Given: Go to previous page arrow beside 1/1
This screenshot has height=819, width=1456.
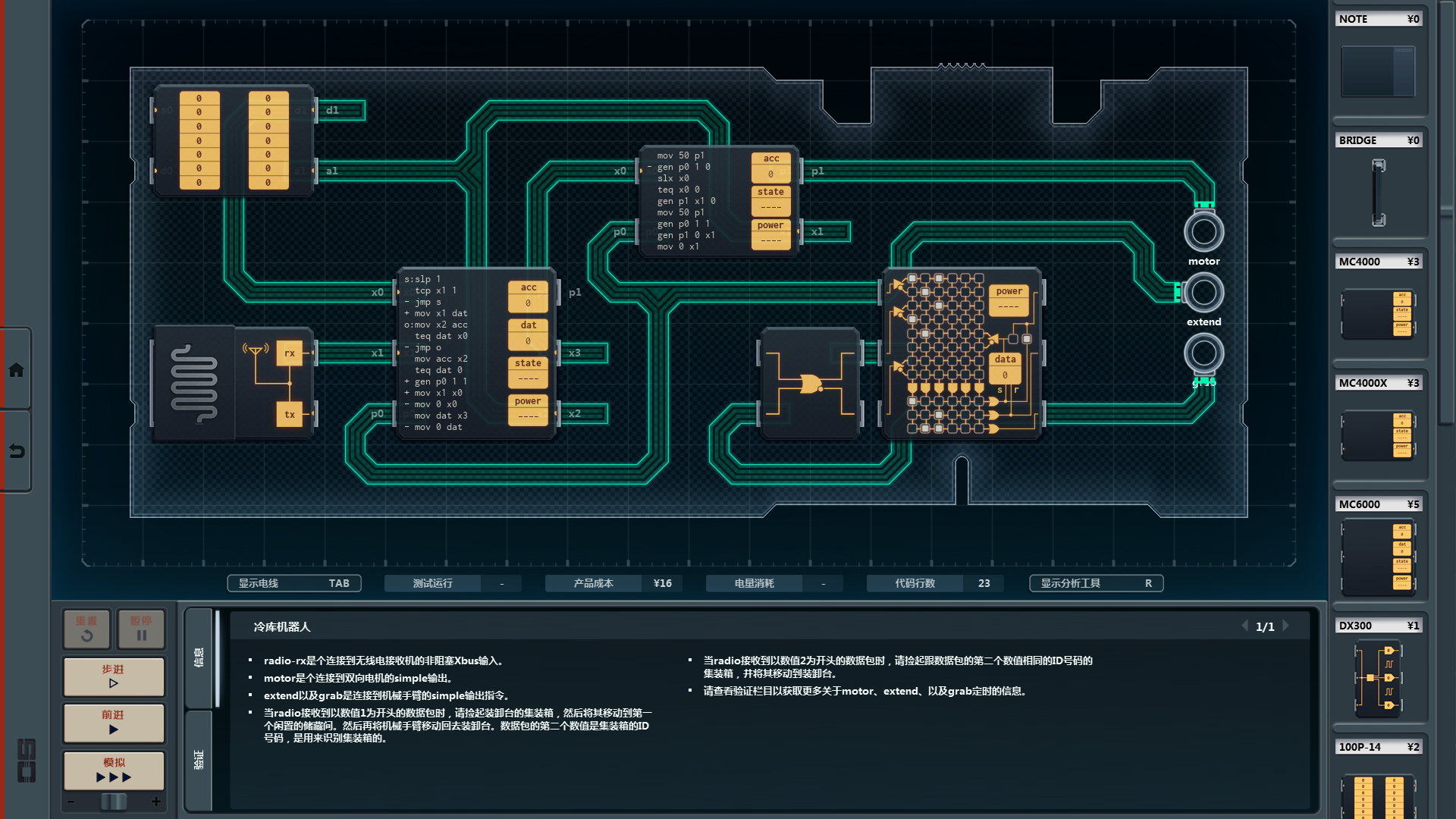Looking at the screenshot, I should 1244,626.
